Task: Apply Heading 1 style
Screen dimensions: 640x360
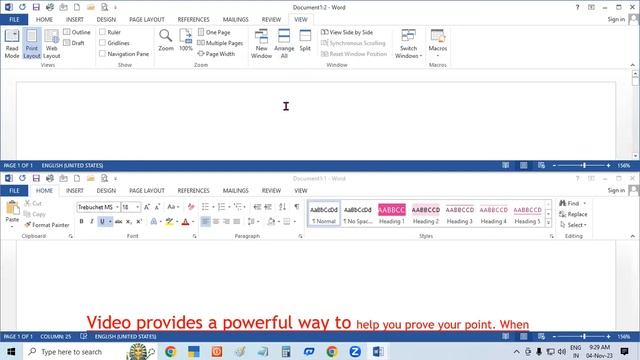Action: click(x=392, y=214)
